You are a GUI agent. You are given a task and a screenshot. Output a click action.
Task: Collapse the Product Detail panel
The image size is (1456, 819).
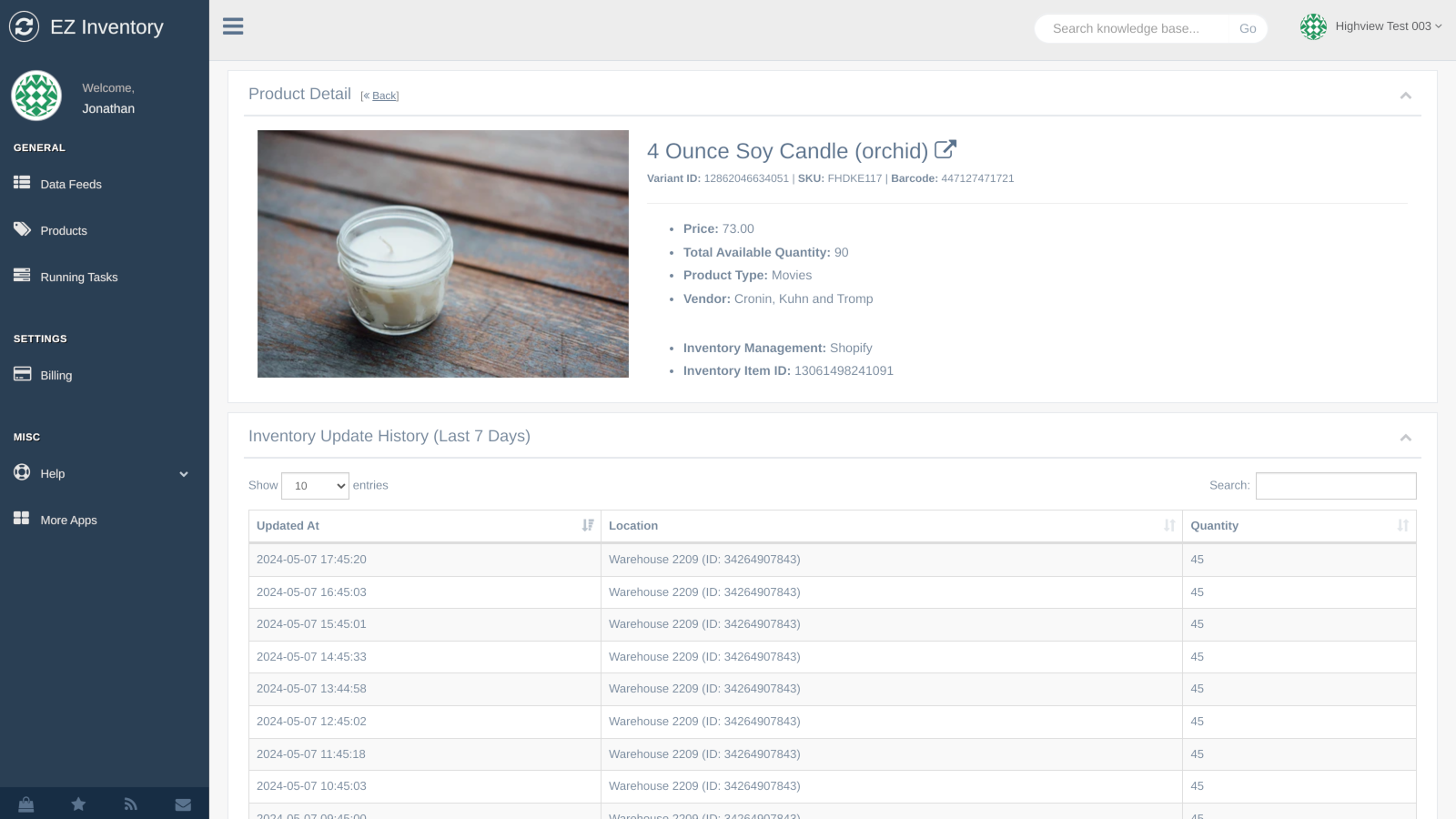[1405, 96]
